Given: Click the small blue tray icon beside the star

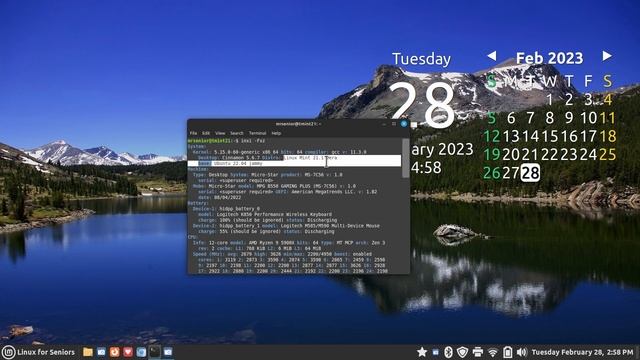Looking at the screenshot, I should [436, 352].
